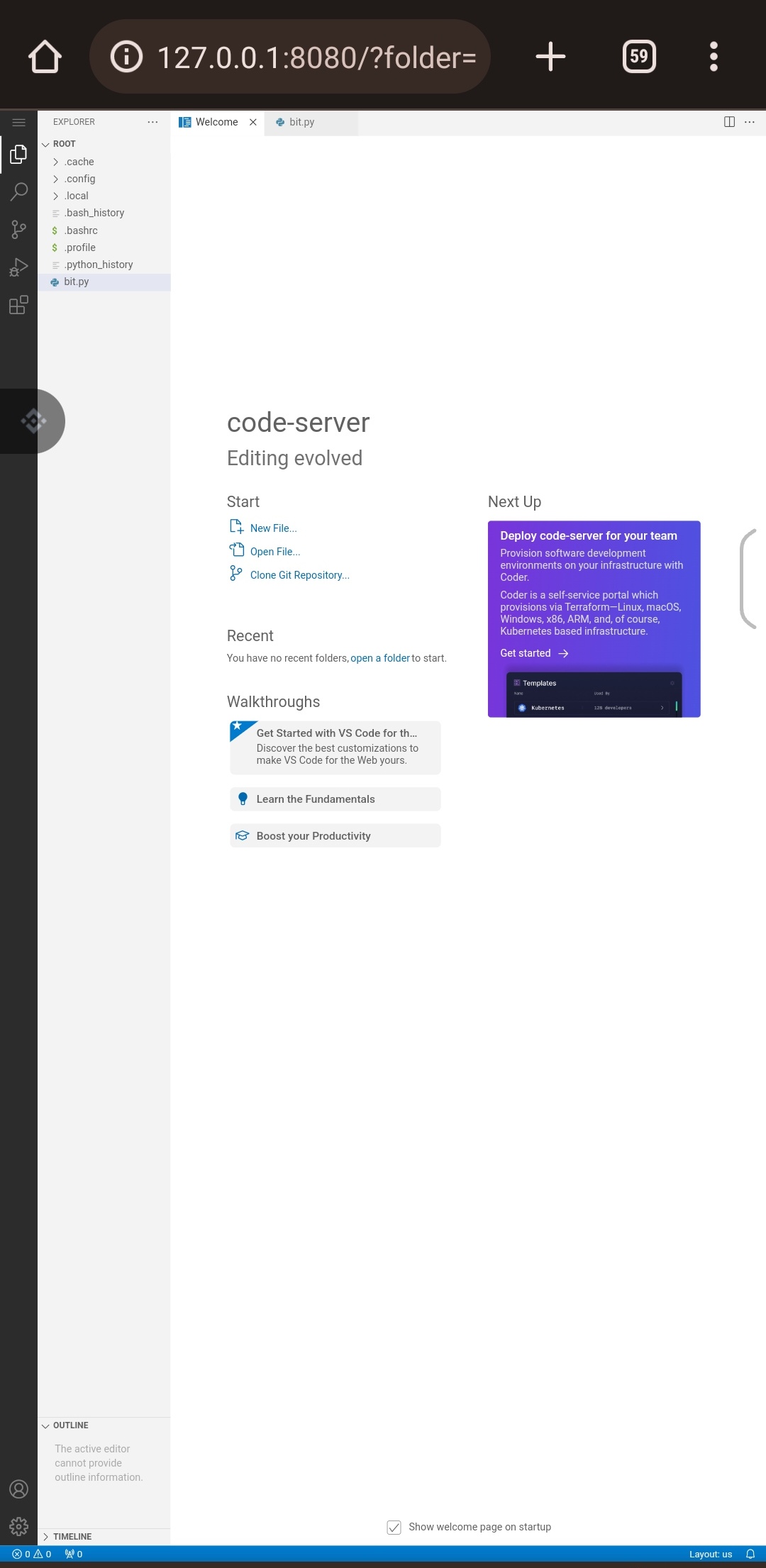The width and height of the screenshot is (766, 1568).
Task: Click the Layout: us status item
Action: tap(711, 1554)
